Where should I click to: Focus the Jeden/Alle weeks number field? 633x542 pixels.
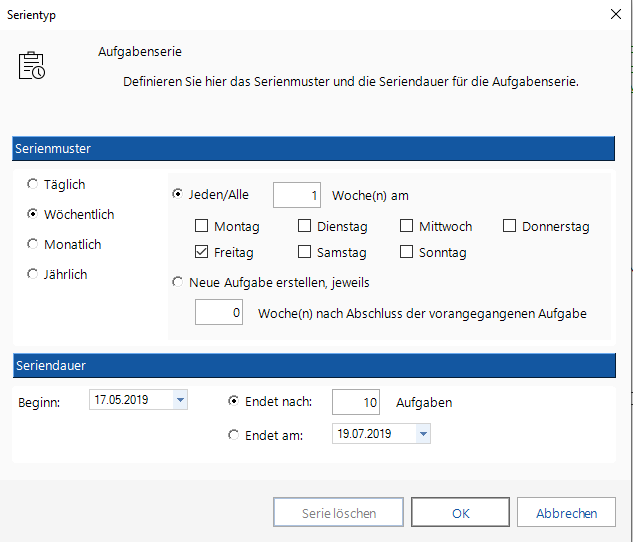297,195
